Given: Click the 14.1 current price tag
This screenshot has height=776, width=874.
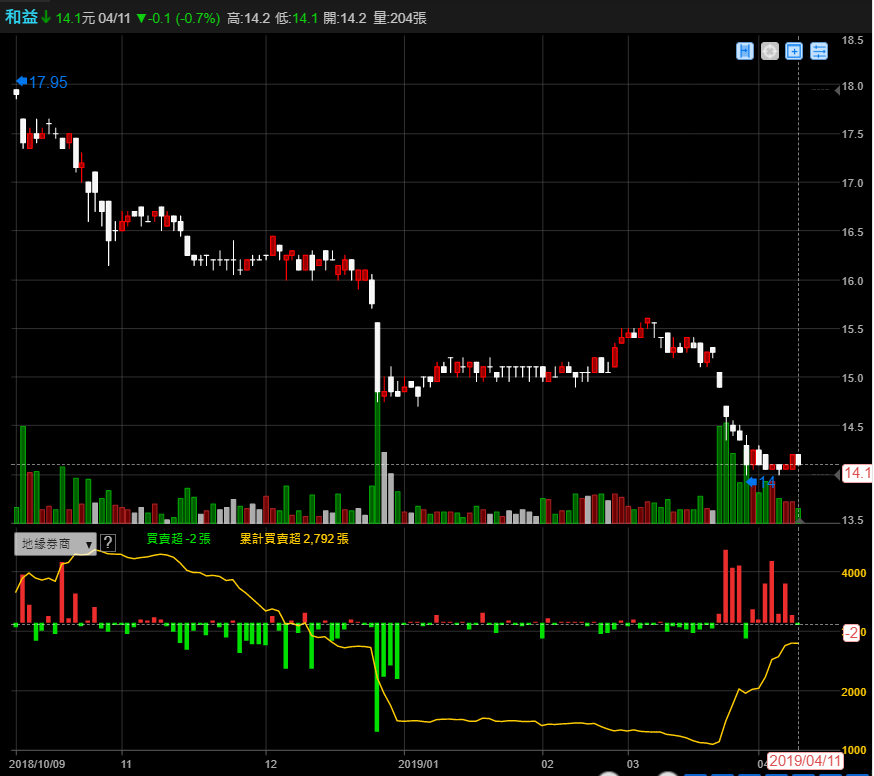Looking at the screenshot, I should click(x=857, y=474).
